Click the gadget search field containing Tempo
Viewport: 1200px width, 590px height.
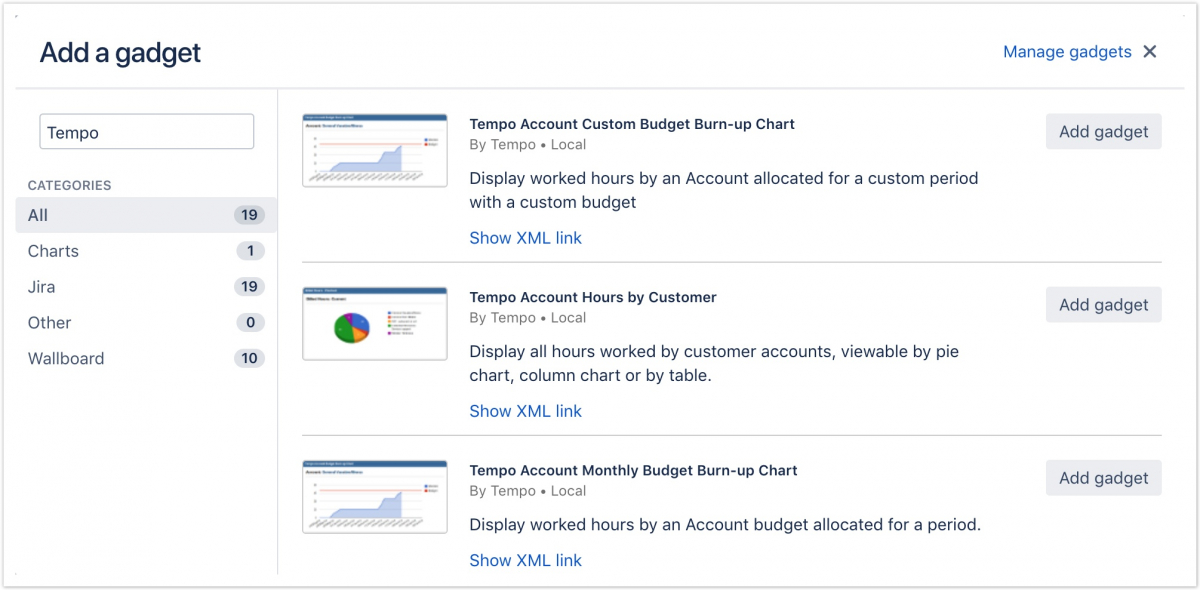[147, 132]
